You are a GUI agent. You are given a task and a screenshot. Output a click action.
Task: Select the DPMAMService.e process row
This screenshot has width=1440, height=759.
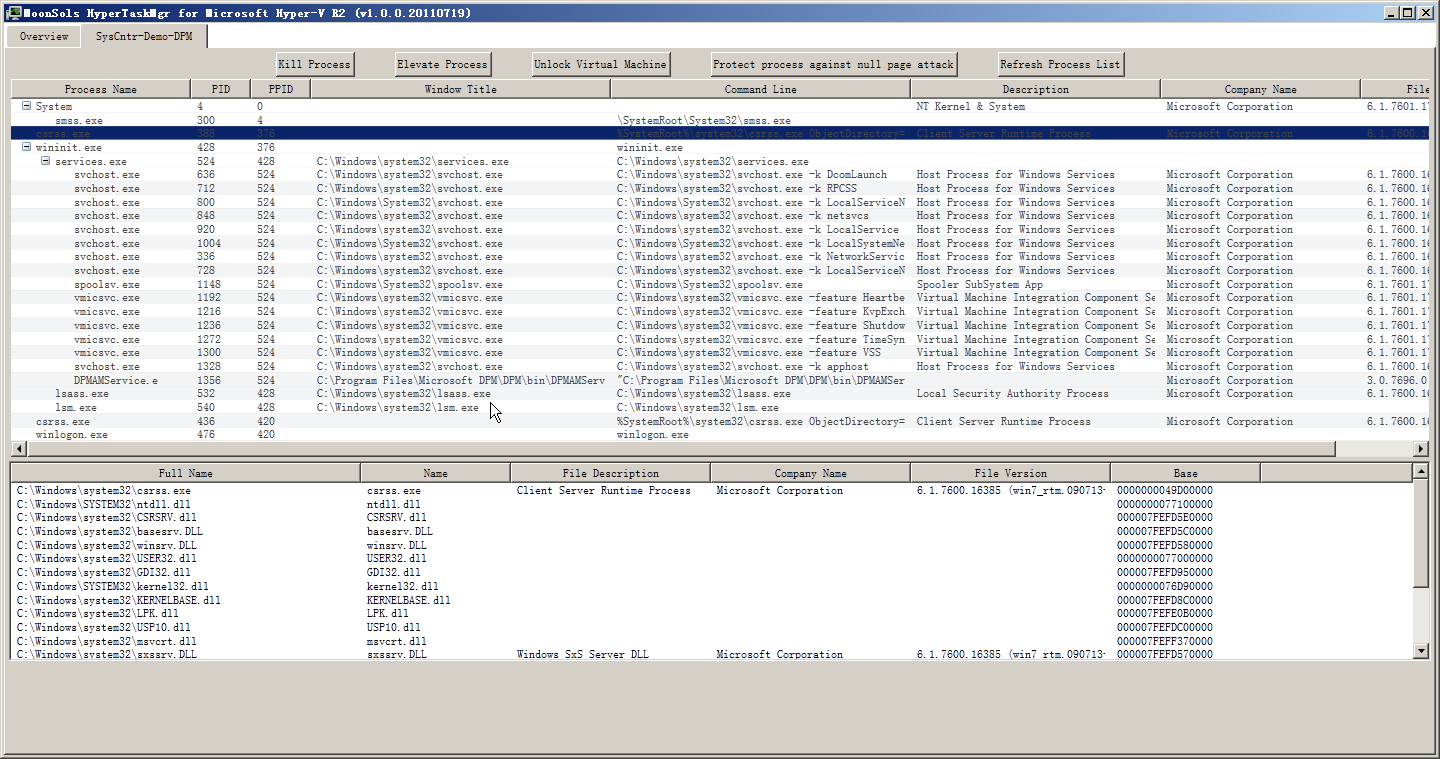(720, 380)
